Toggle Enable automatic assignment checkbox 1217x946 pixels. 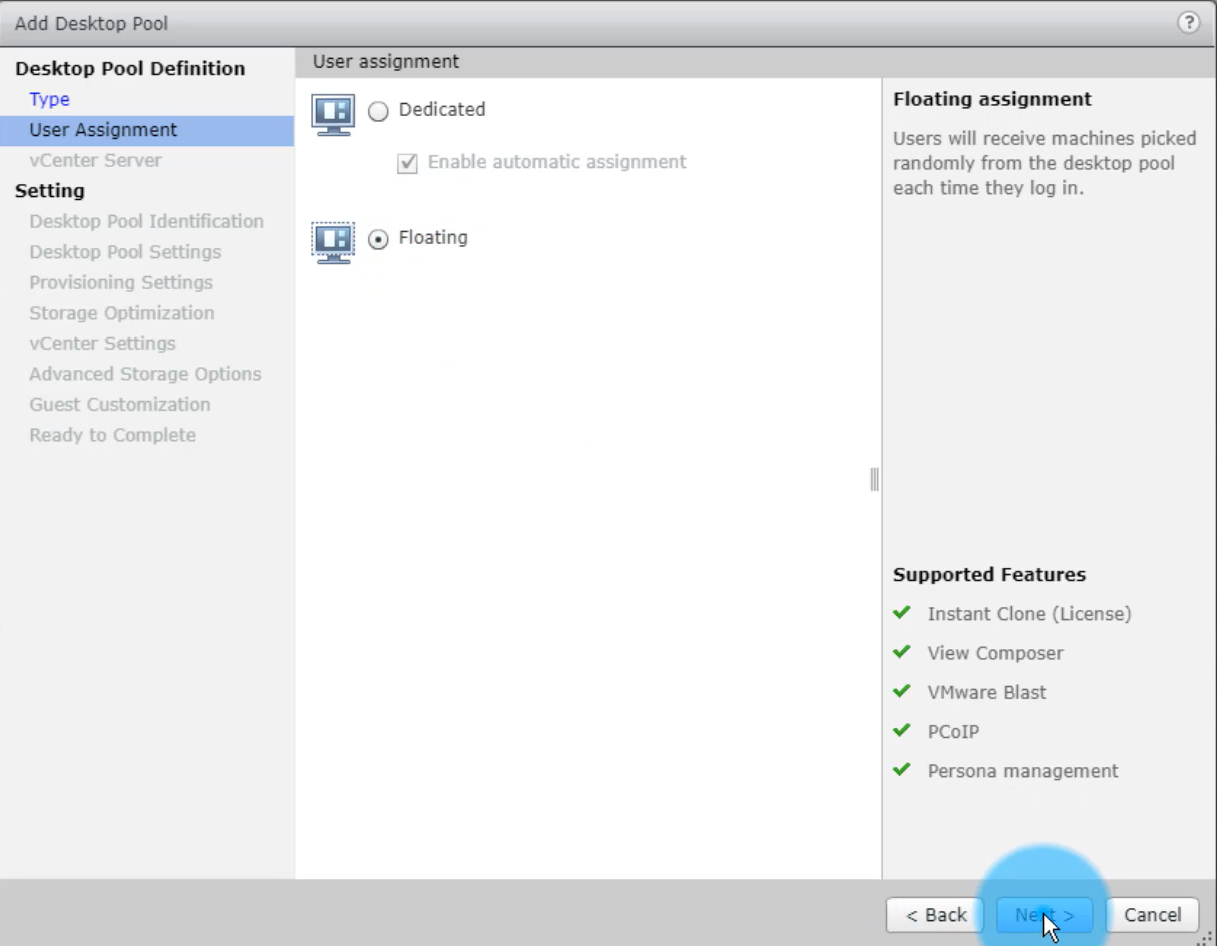pyautogui.click(x=407, y=163)
